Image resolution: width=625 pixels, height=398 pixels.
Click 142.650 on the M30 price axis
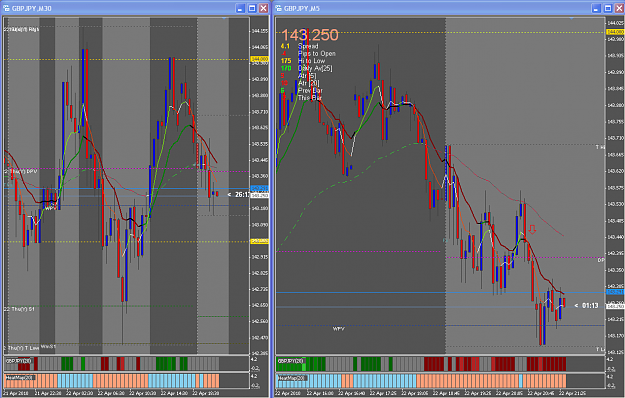259,305
